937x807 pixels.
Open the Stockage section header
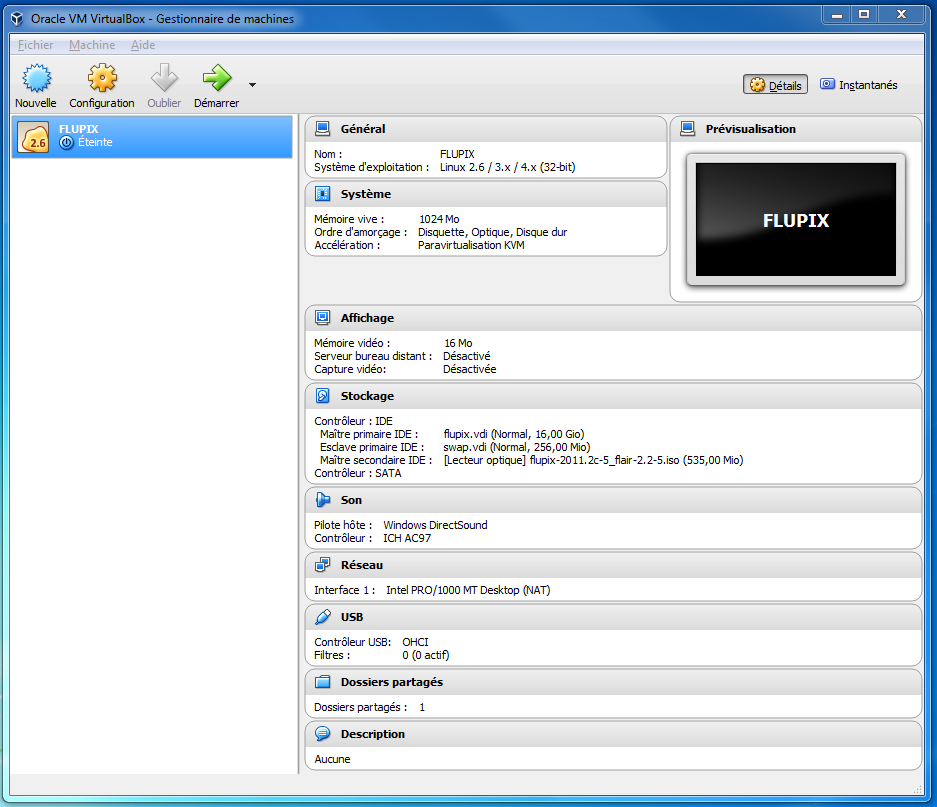click(614, 396)
